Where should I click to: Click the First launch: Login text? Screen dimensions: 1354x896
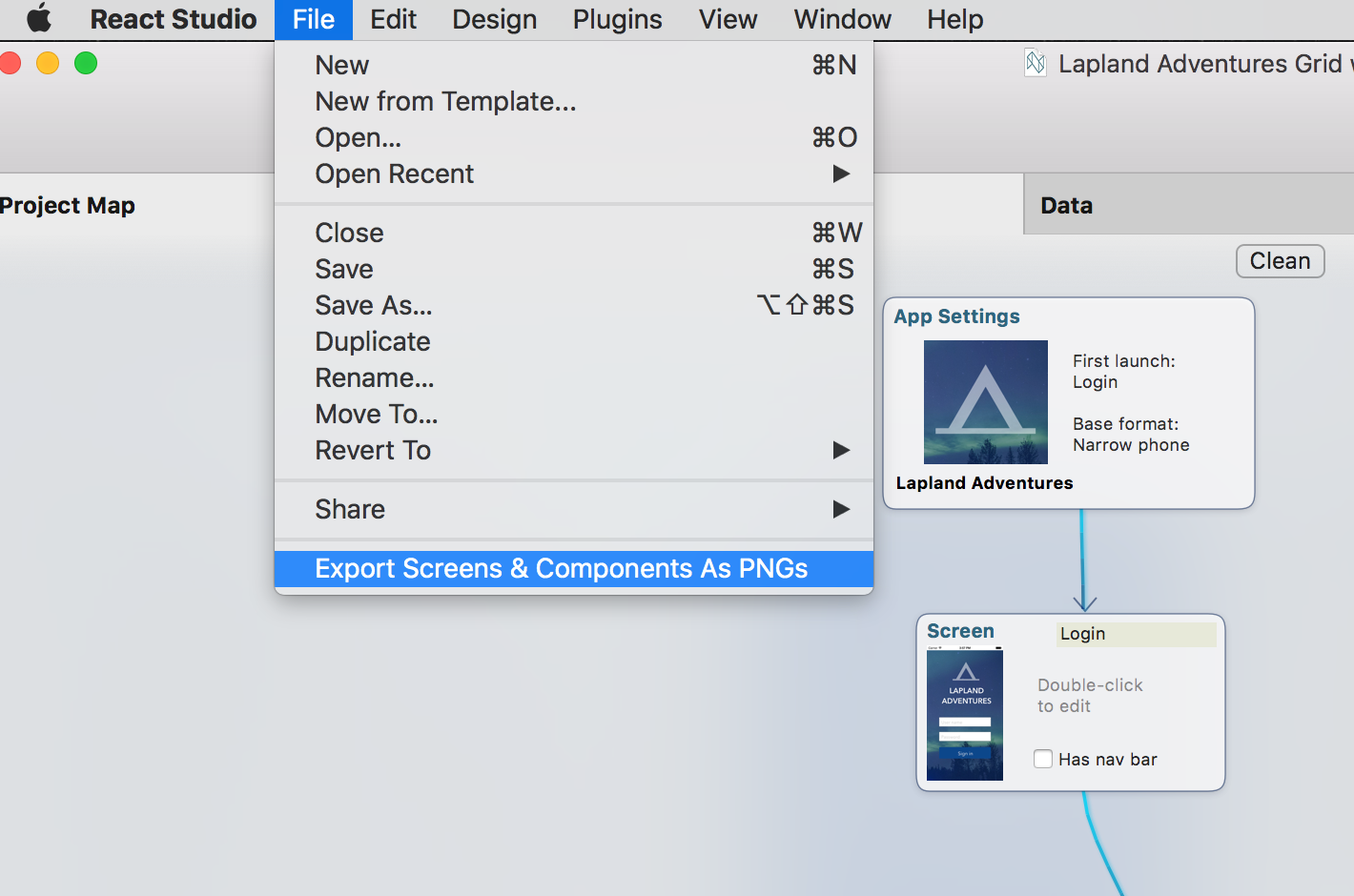1123,372
